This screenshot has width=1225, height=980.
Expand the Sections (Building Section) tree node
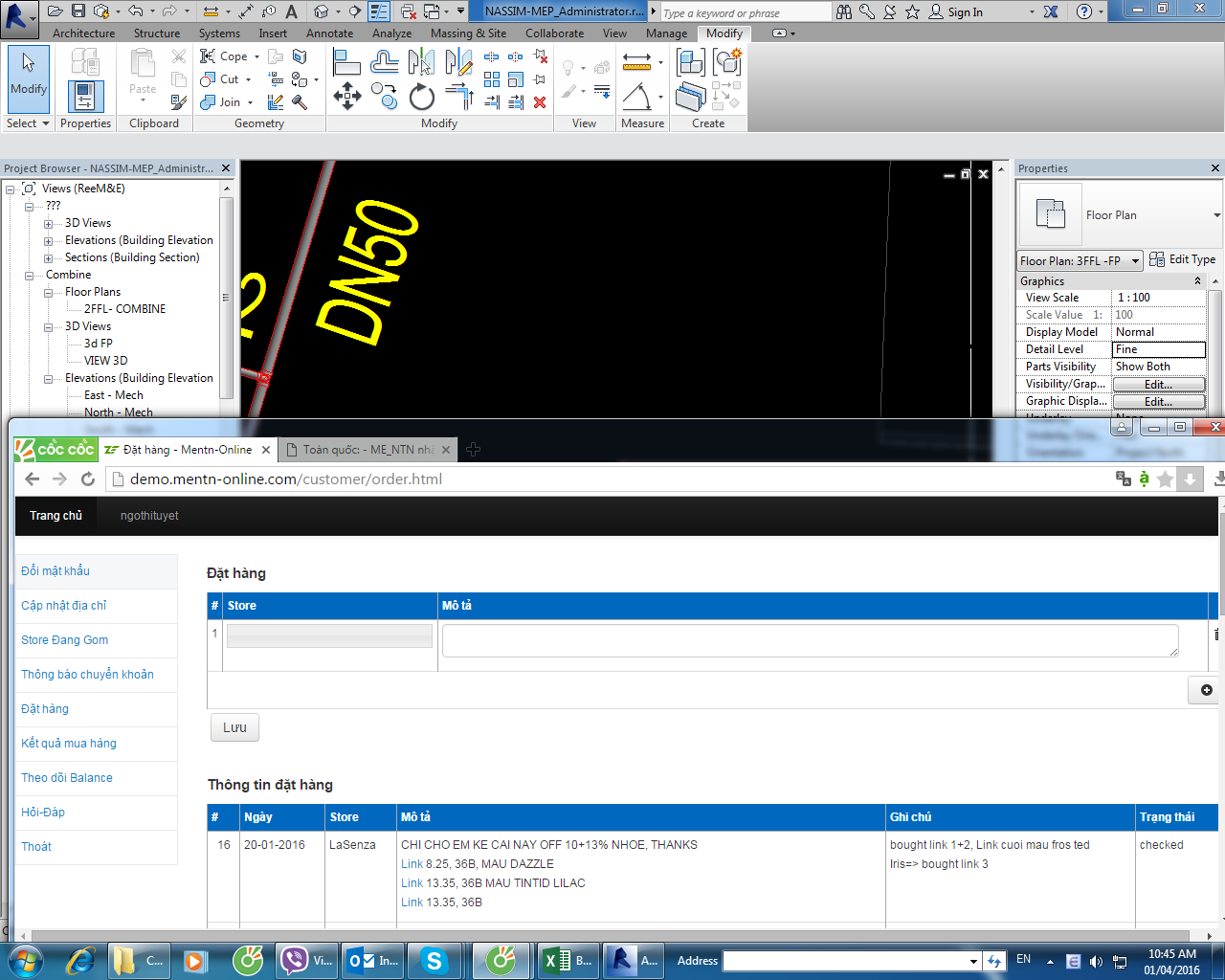point(48,257)
